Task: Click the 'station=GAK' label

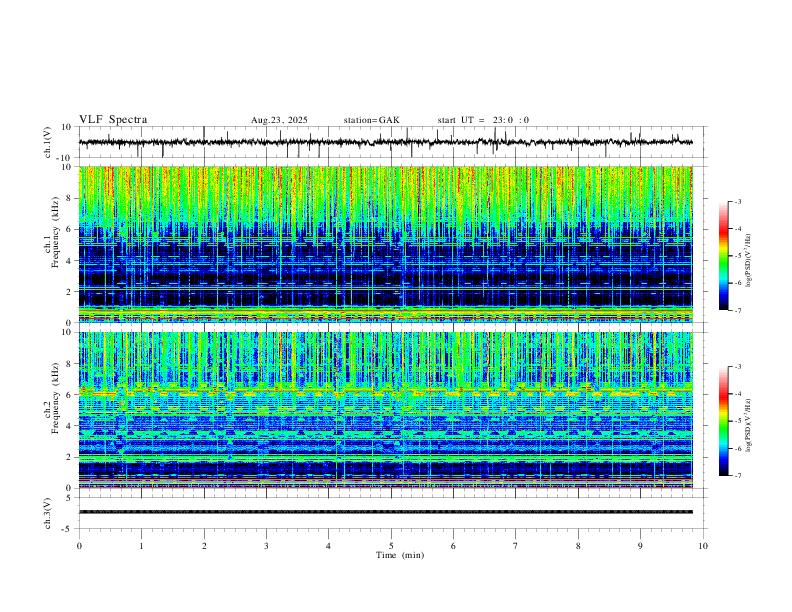Action: [372, 120]
